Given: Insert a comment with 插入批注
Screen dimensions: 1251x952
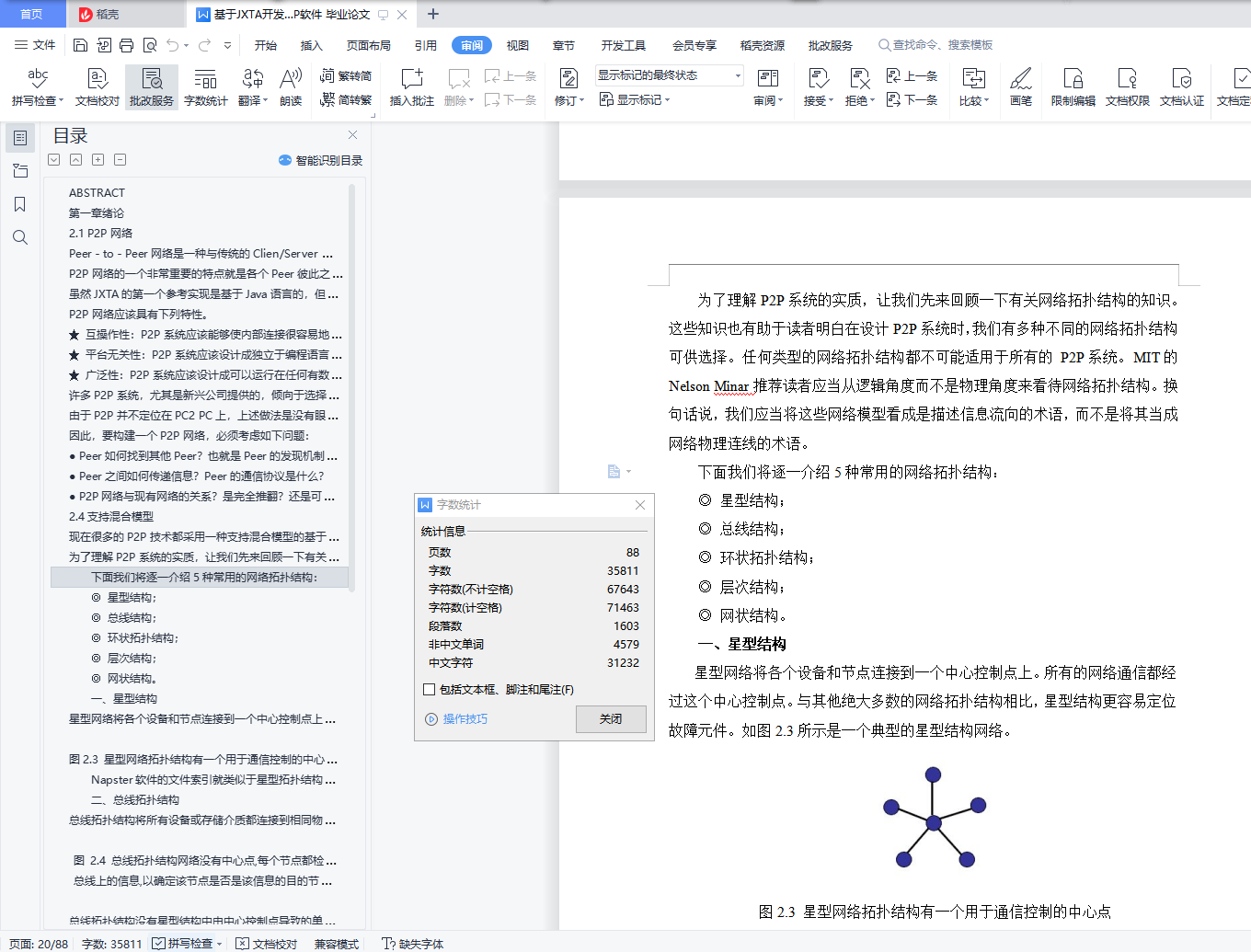Looking at the screenshot, I should [x=412, y=87].
